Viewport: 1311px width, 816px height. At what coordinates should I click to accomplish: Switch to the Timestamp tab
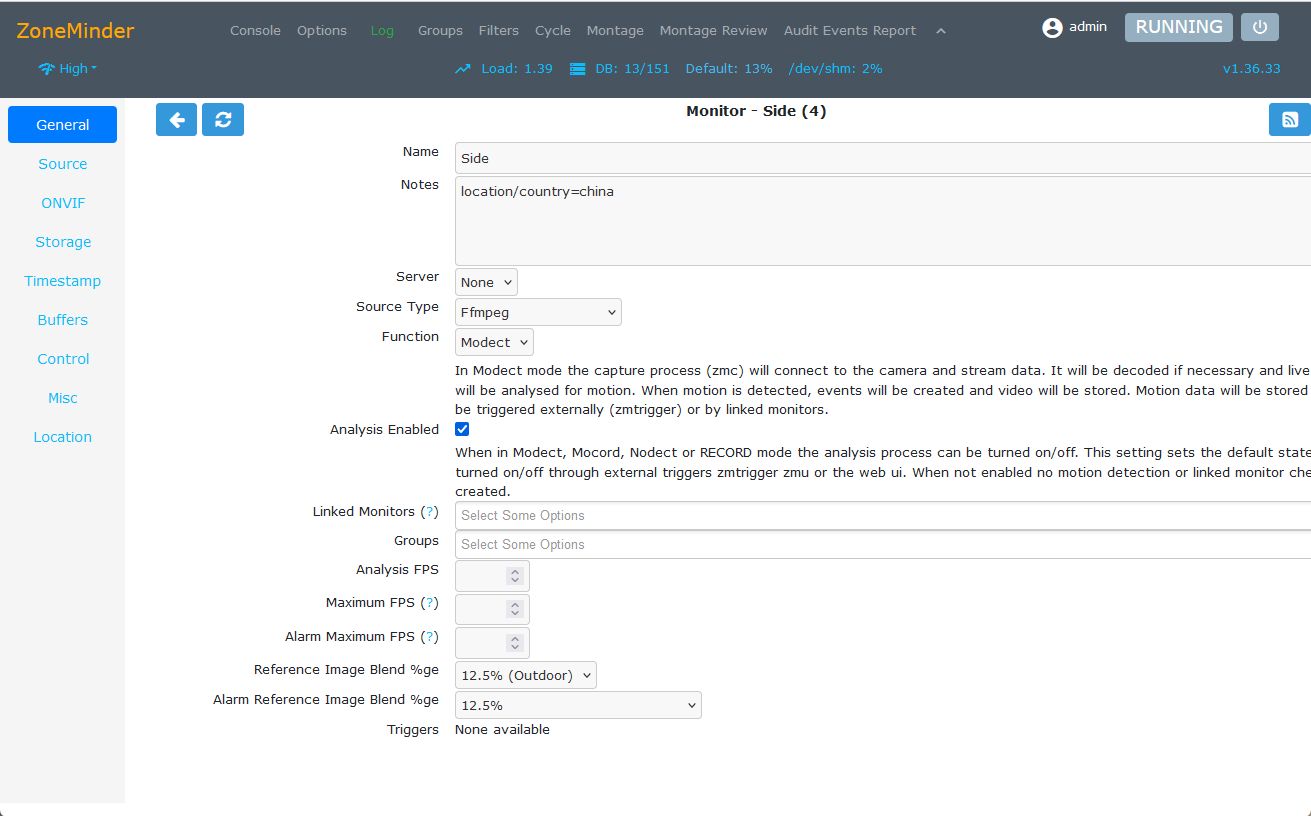click(62, 281)
